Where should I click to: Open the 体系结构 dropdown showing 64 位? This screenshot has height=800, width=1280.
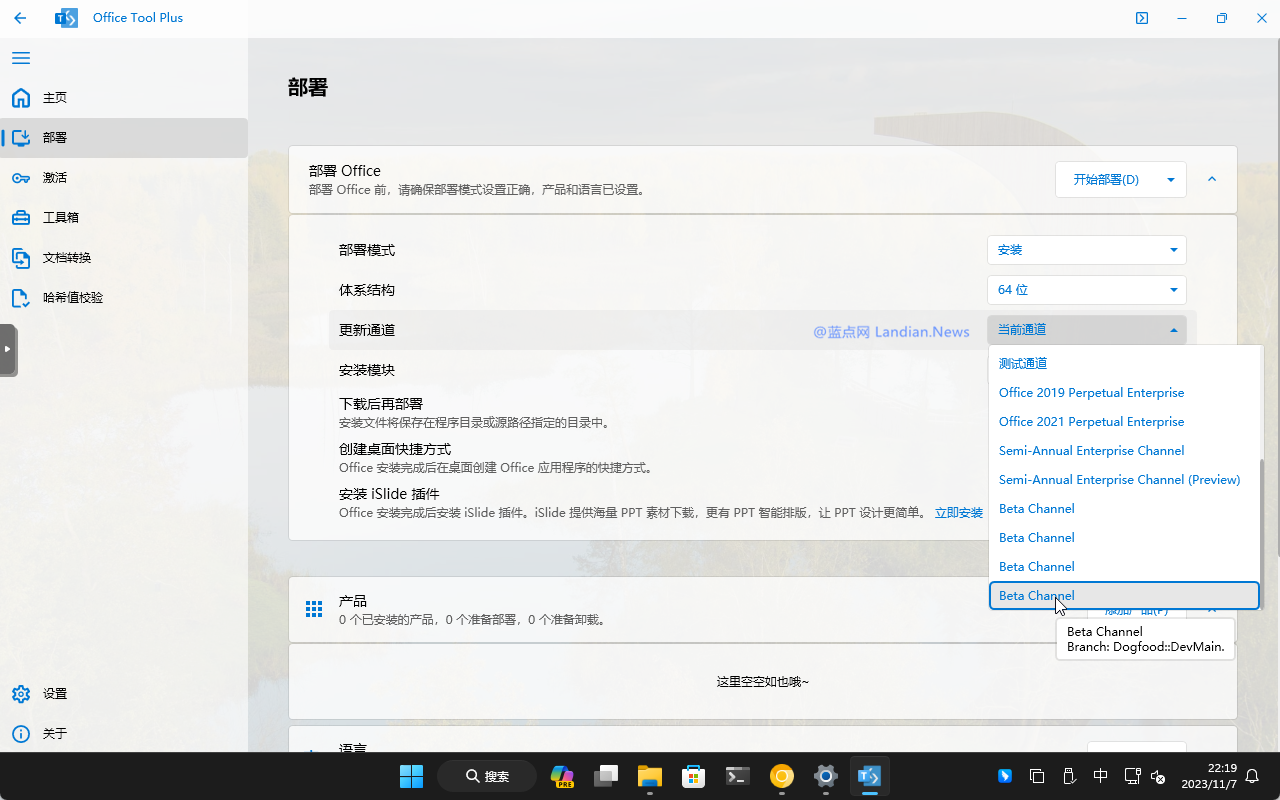coord(1086,290)
